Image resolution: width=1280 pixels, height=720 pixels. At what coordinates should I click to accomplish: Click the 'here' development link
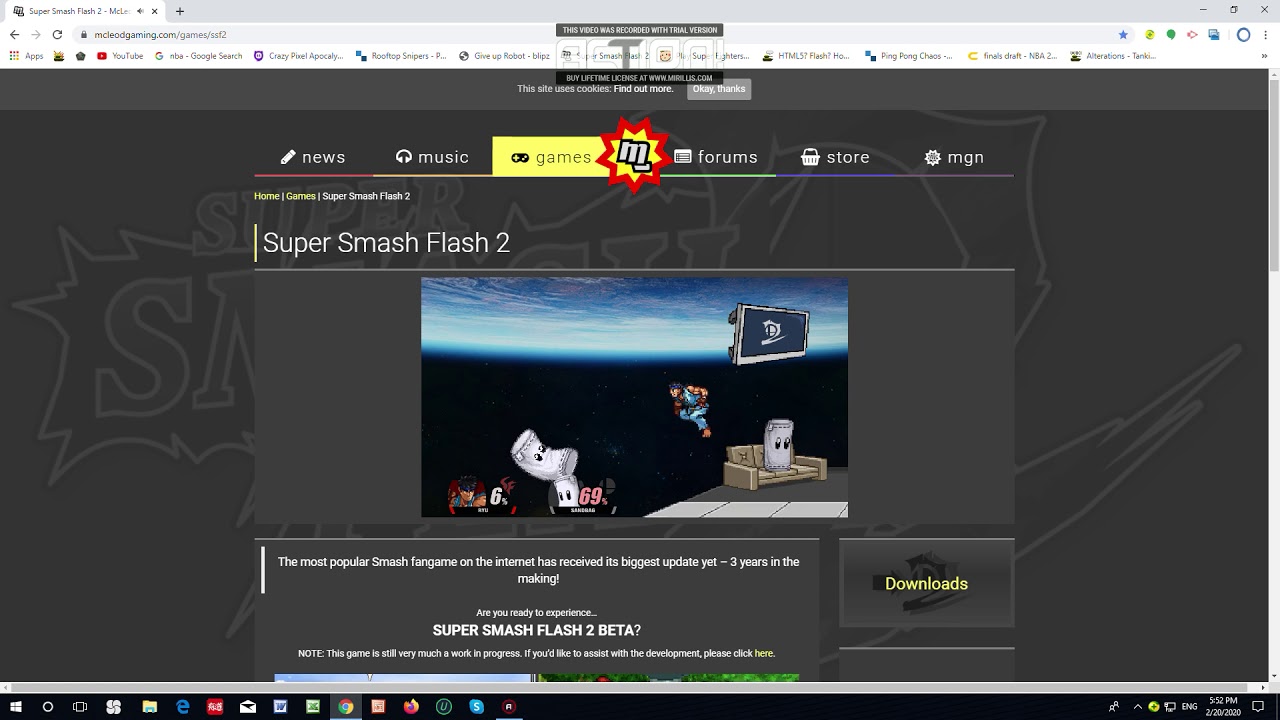click(x=764, y=654)
